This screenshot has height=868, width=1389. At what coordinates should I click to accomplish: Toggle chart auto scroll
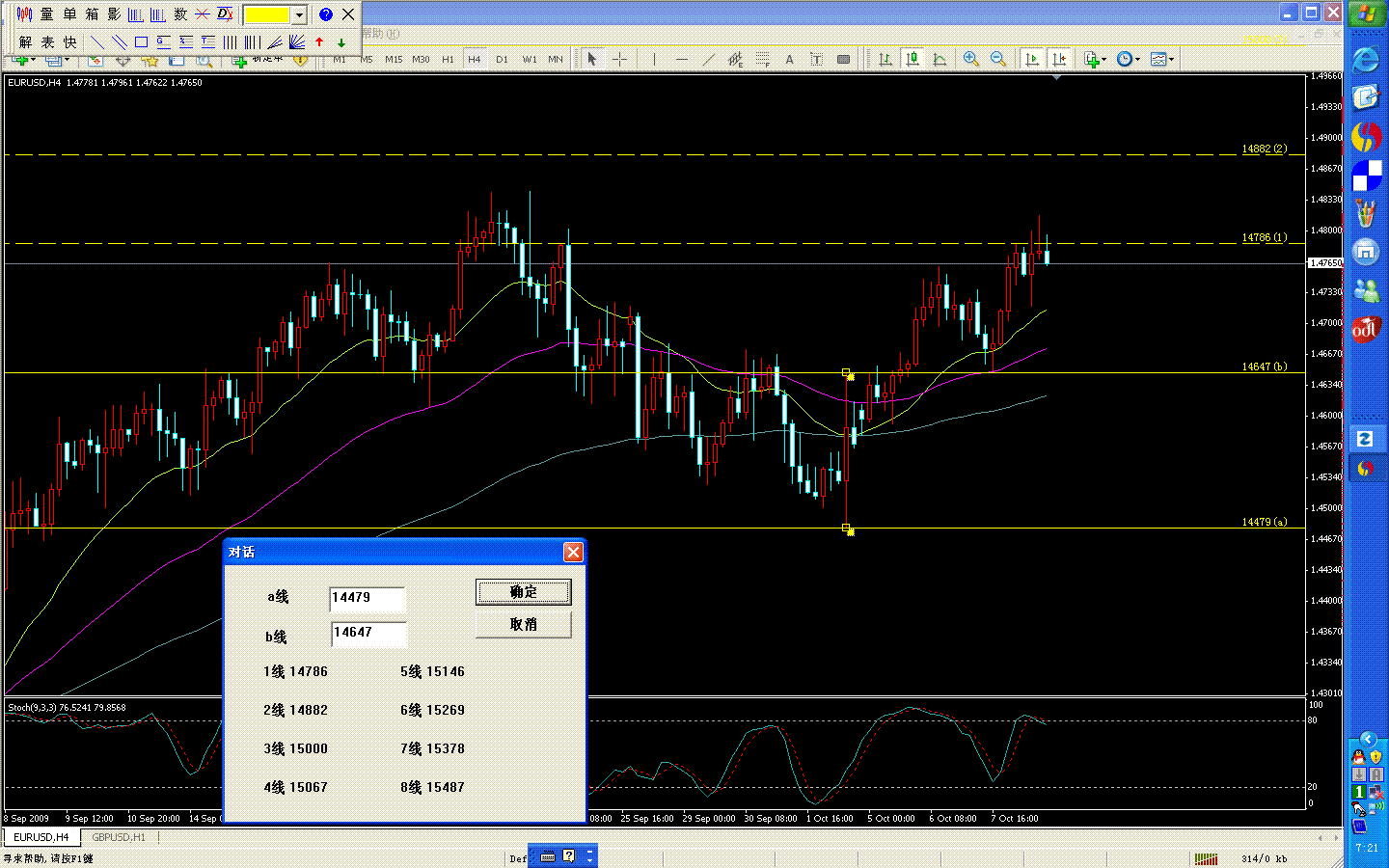pyautogui.click(x=1032, y=60)
